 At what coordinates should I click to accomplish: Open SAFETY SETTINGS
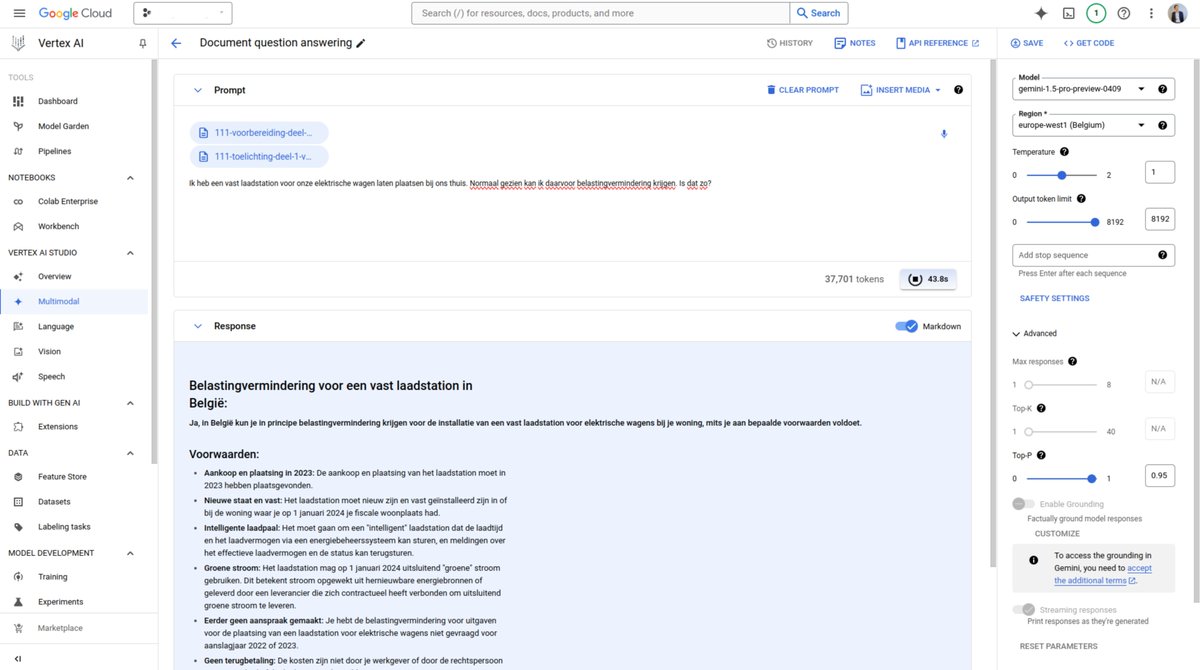click(x=1054, y=298)
